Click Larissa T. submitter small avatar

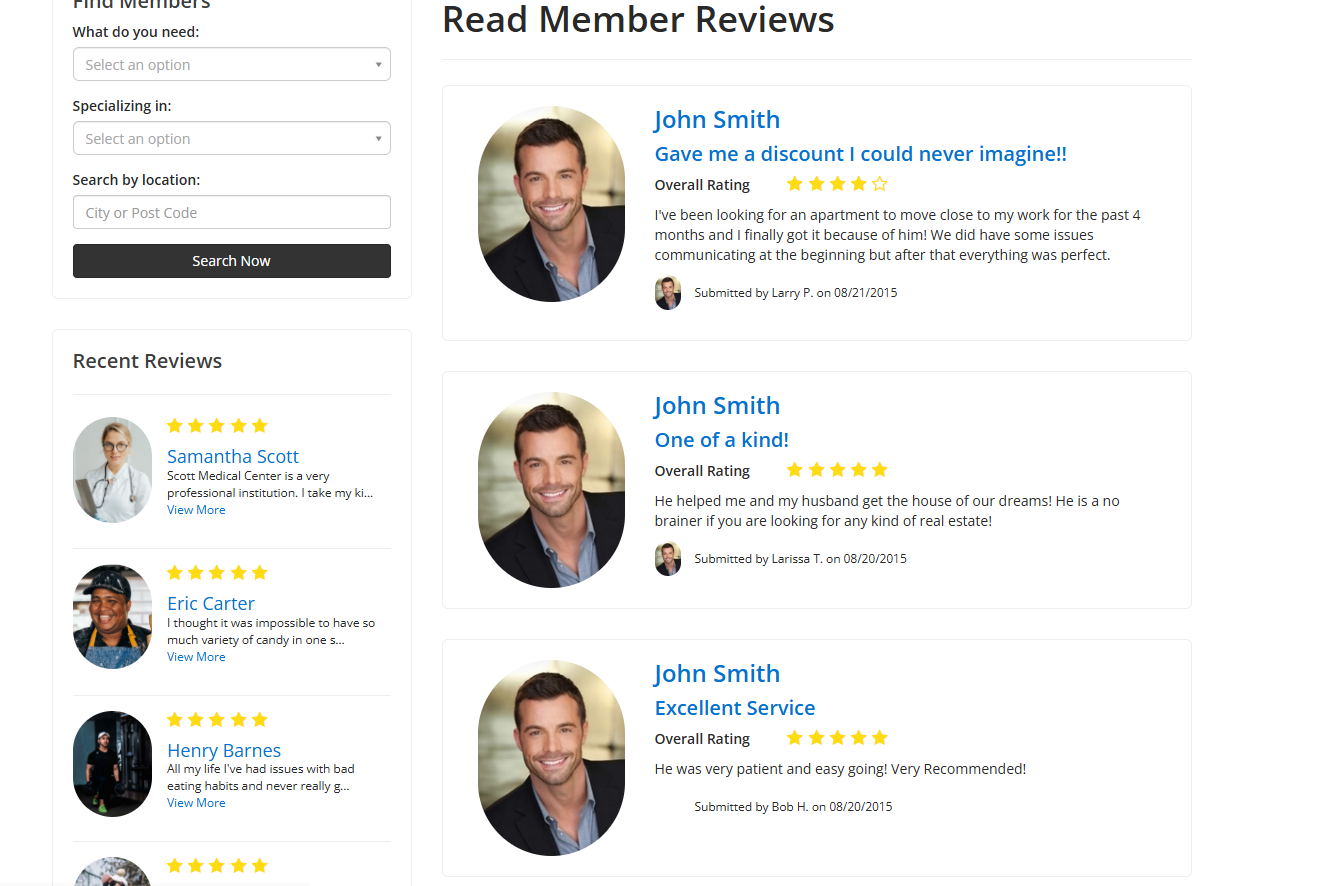point(668,559)
